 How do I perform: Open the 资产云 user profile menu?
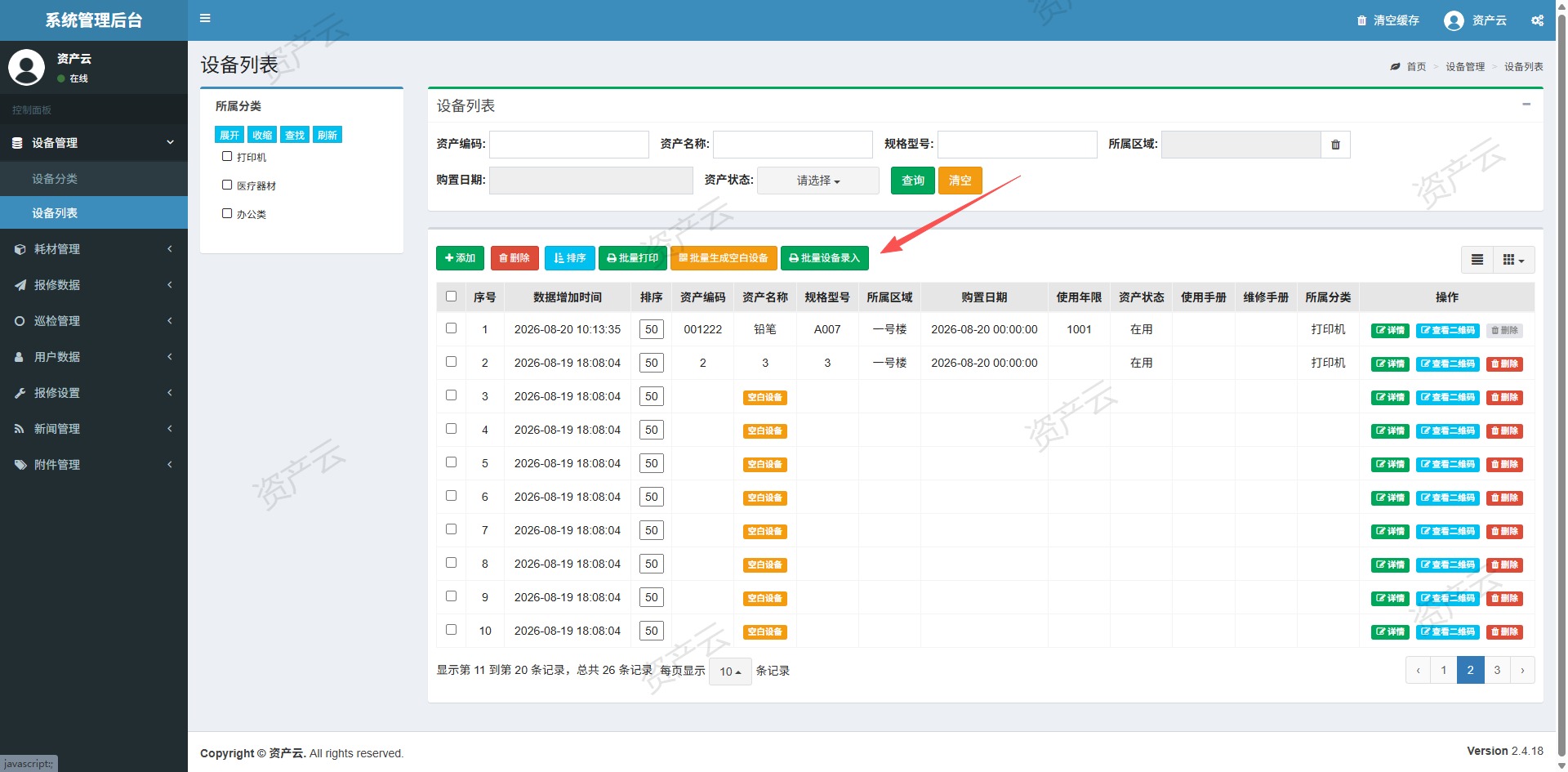click(x=1475, y=20)
